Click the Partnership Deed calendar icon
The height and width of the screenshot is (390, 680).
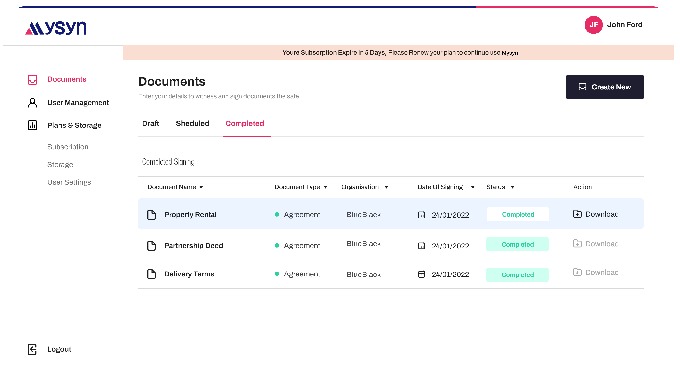point(421,246)
